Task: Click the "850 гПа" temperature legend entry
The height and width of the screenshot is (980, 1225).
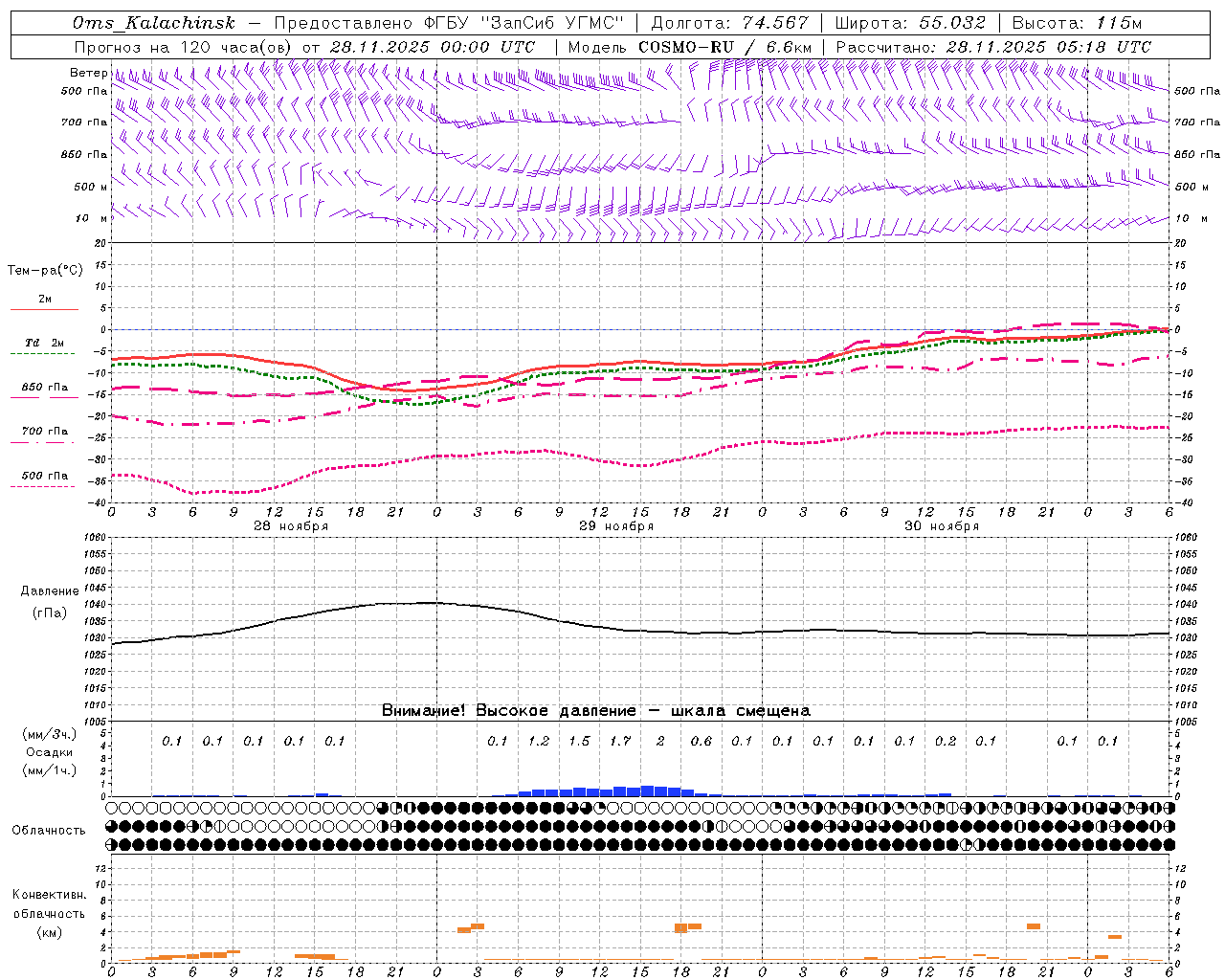Action: click(x=44, y=388)
